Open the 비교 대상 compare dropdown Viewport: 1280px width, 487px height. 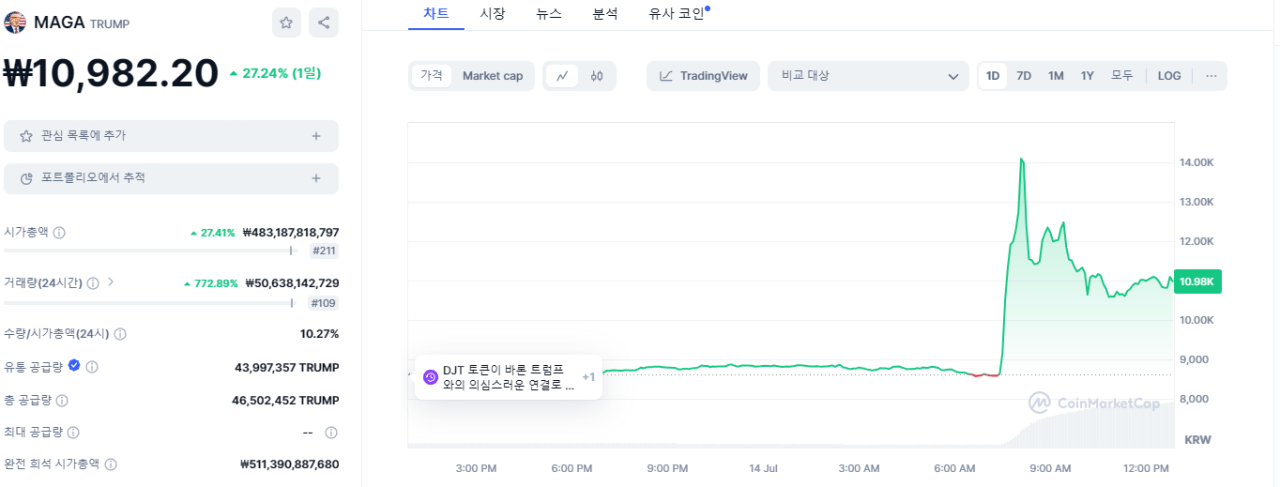[x=868, y=76]
